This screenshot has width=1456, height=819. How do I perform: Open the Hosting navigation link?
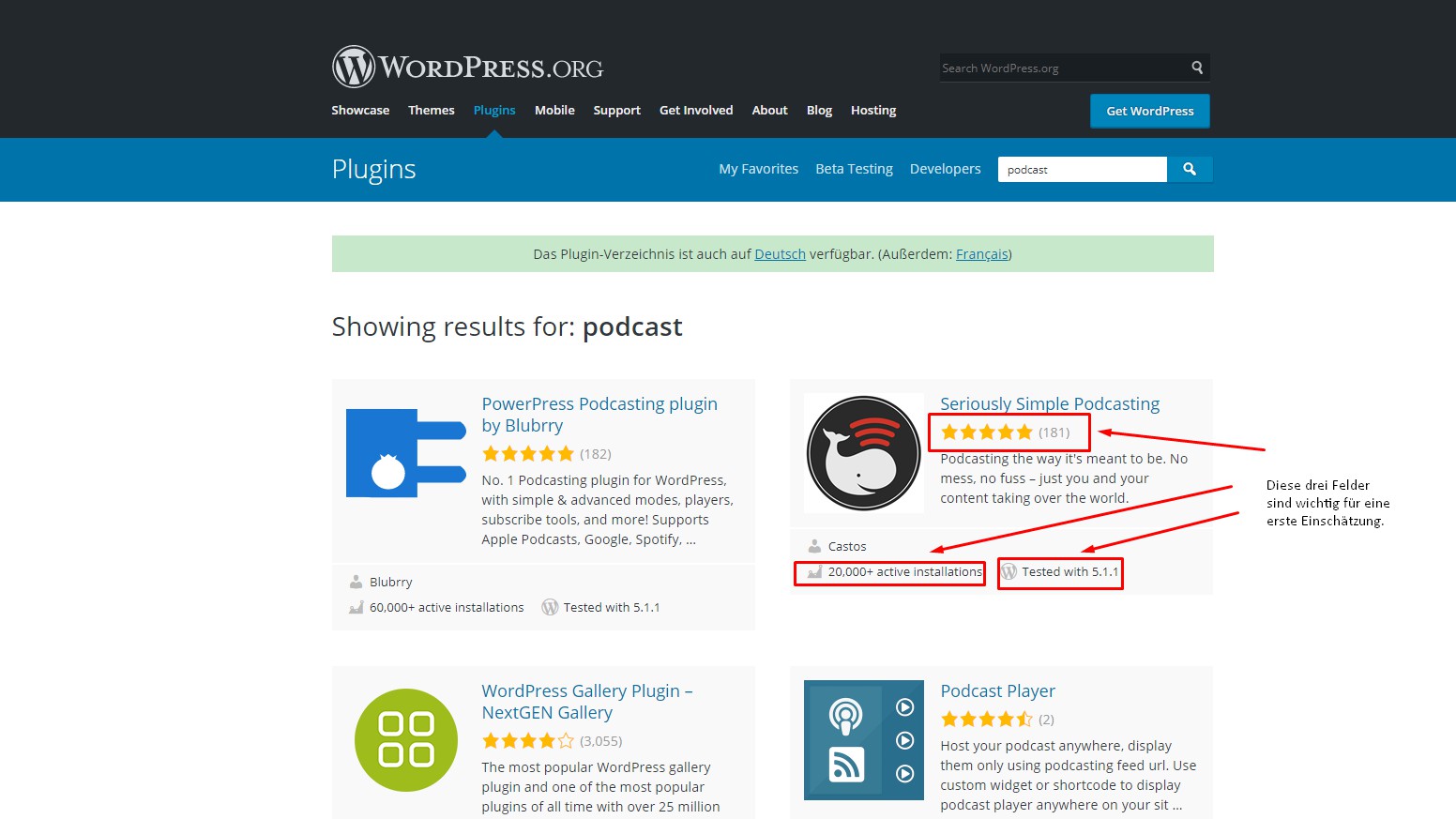pyautogui.click(x=872, y=111)
